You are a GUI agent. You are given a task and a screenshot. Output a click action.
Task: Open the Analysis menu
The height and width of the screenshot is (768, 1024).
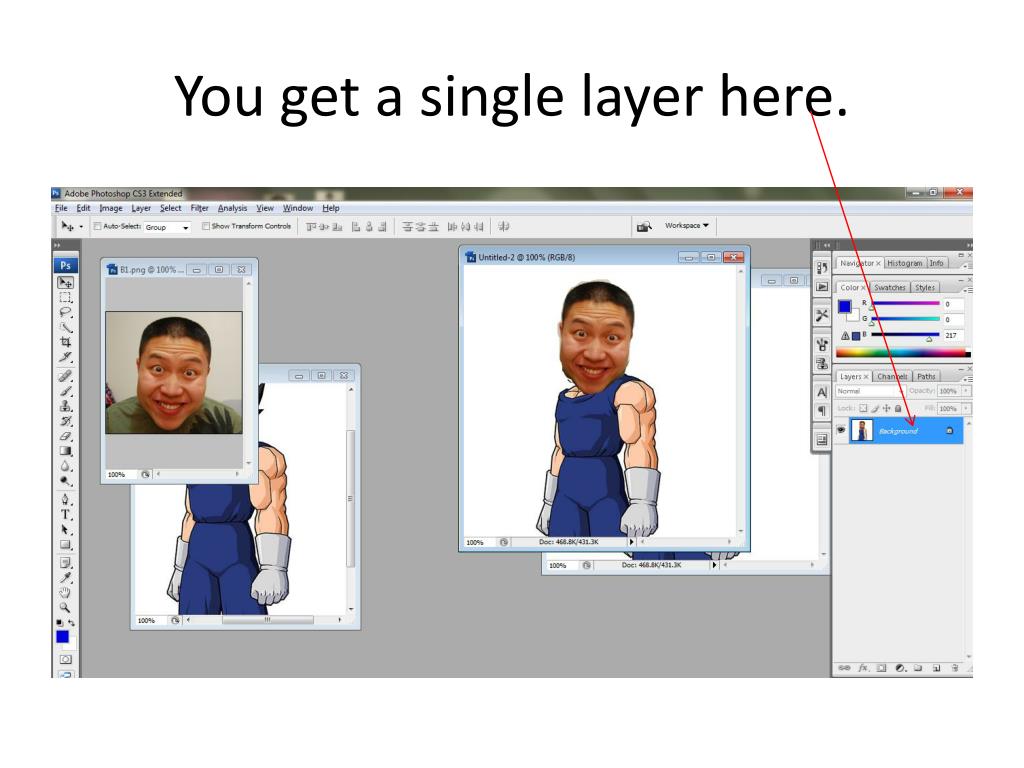[232, 208]
